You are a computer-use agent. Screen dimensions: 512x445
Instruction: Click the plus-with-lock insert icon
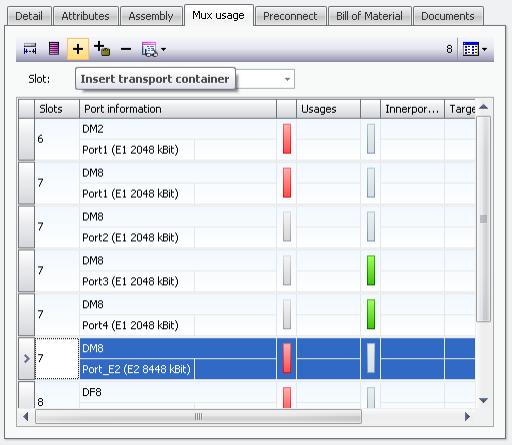(102, 49)
